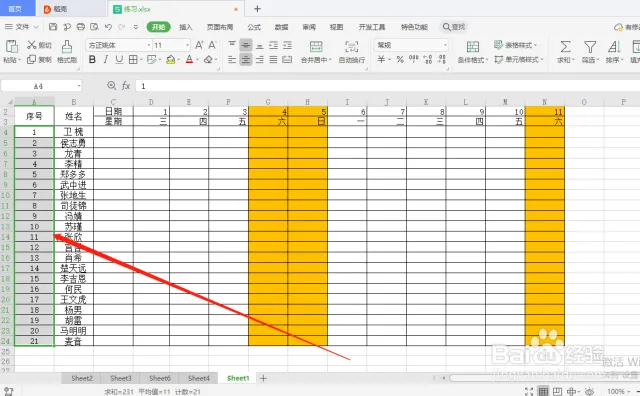Image resolution: width=640 pixels, height=396 pixels.
Task: Apply Italic formatting to selection
Action: pos(106,60)
